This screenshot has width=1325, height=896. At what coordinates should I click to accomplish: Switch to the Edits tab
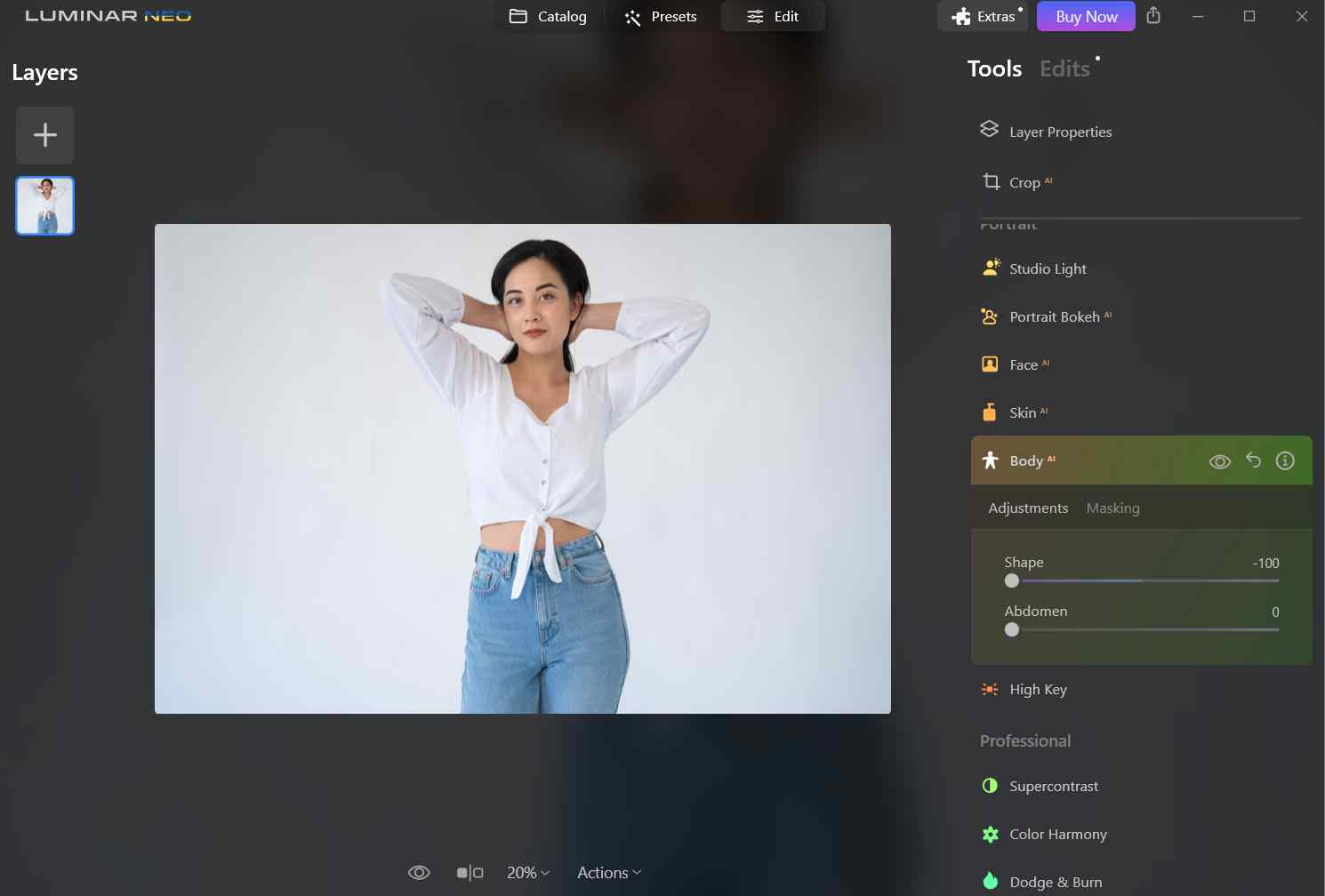[x=1064, y=68]
